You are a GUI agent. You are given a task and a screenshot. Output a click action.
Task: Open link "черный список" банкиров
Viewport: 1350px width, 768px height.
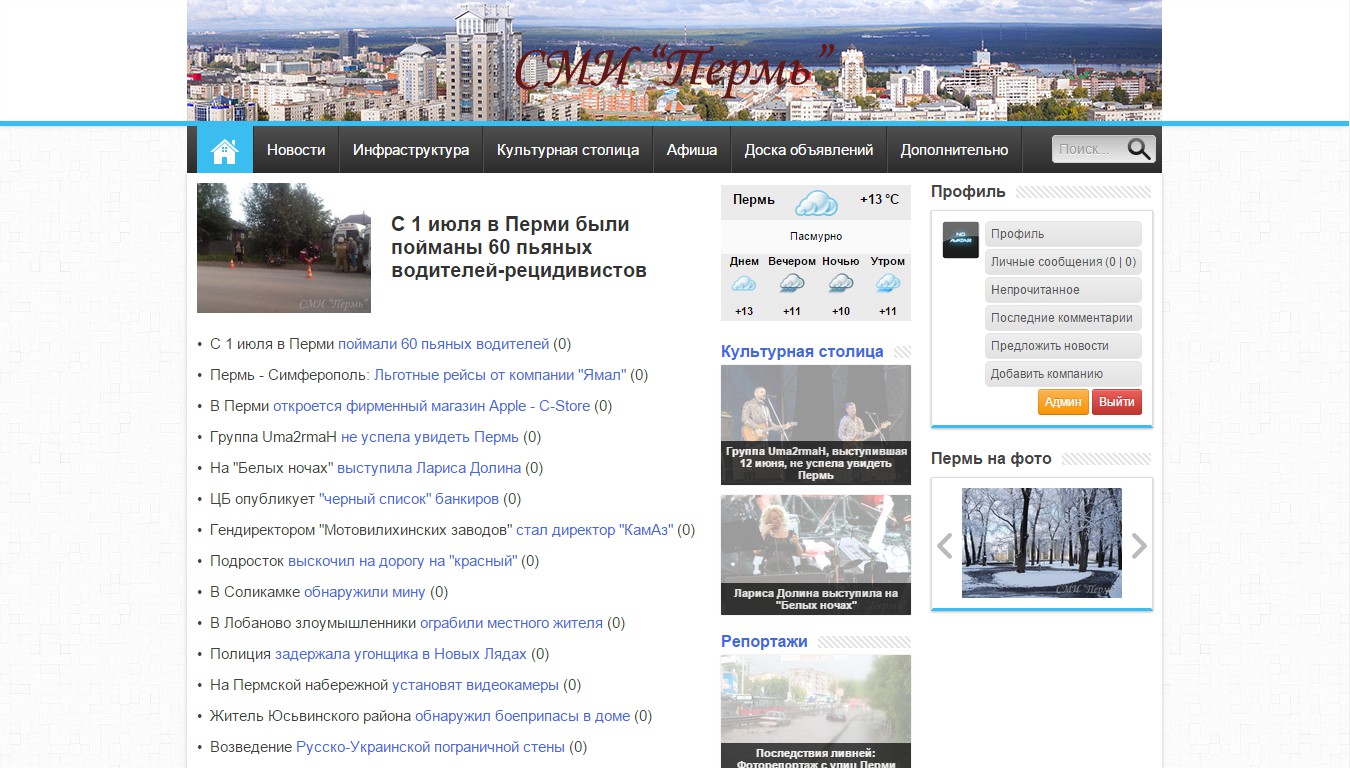coord(409,499)
